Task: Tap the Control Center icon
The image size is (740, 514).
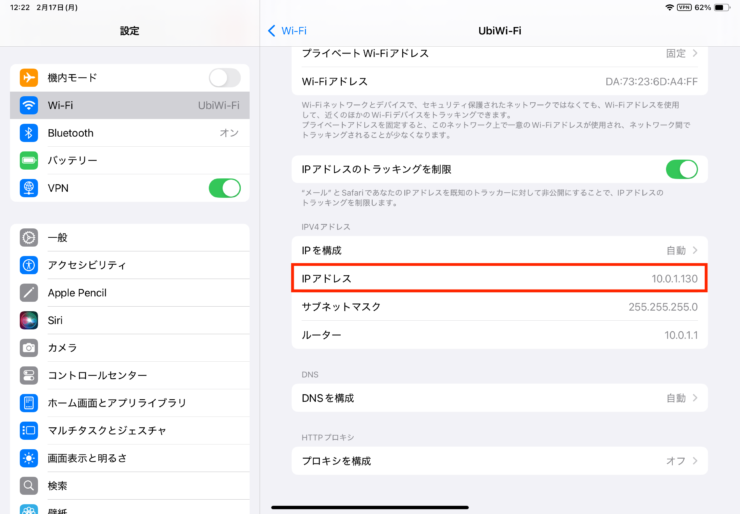Action: (29, 375)
